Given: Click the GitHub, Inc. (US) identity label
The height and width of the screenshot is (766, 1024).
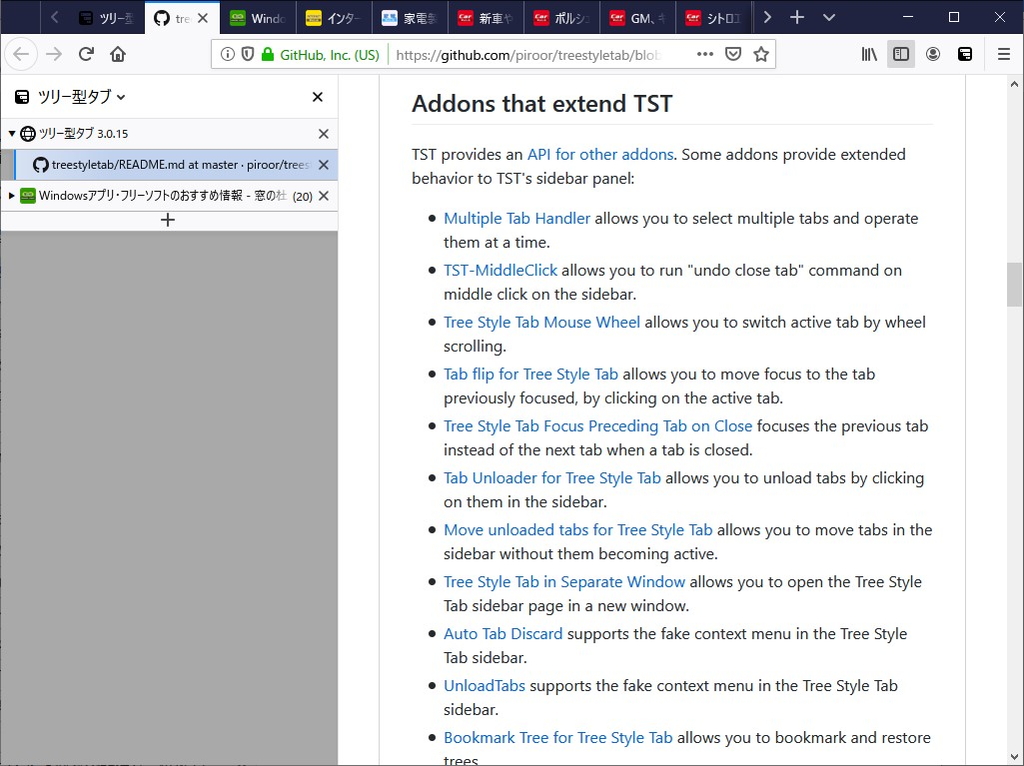Looking at the screenshot, I should pos(329,55).
